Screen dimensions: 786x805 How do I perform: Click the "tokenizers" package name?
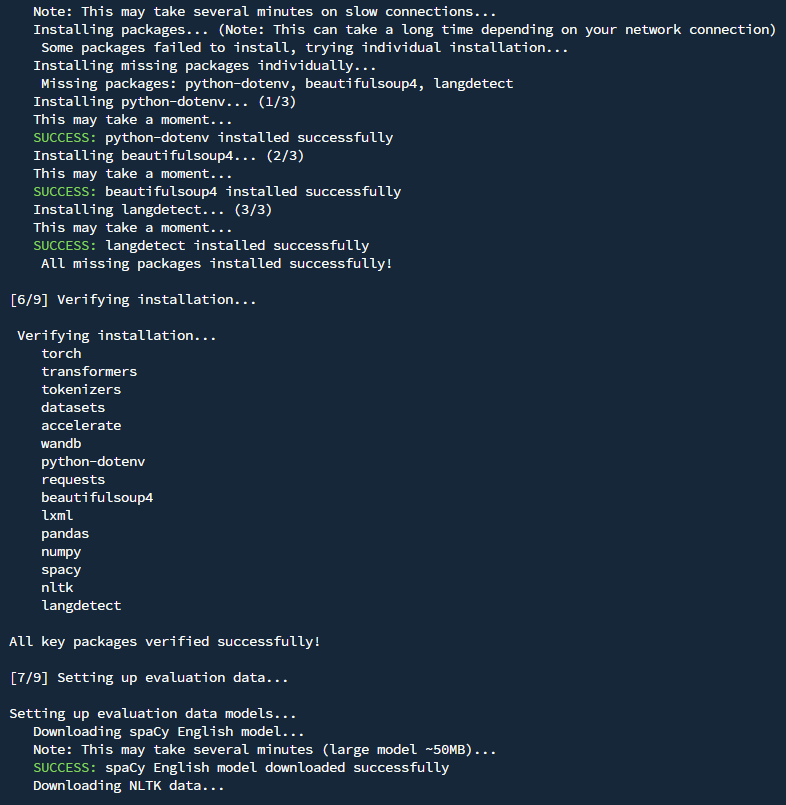click(81, 390)
